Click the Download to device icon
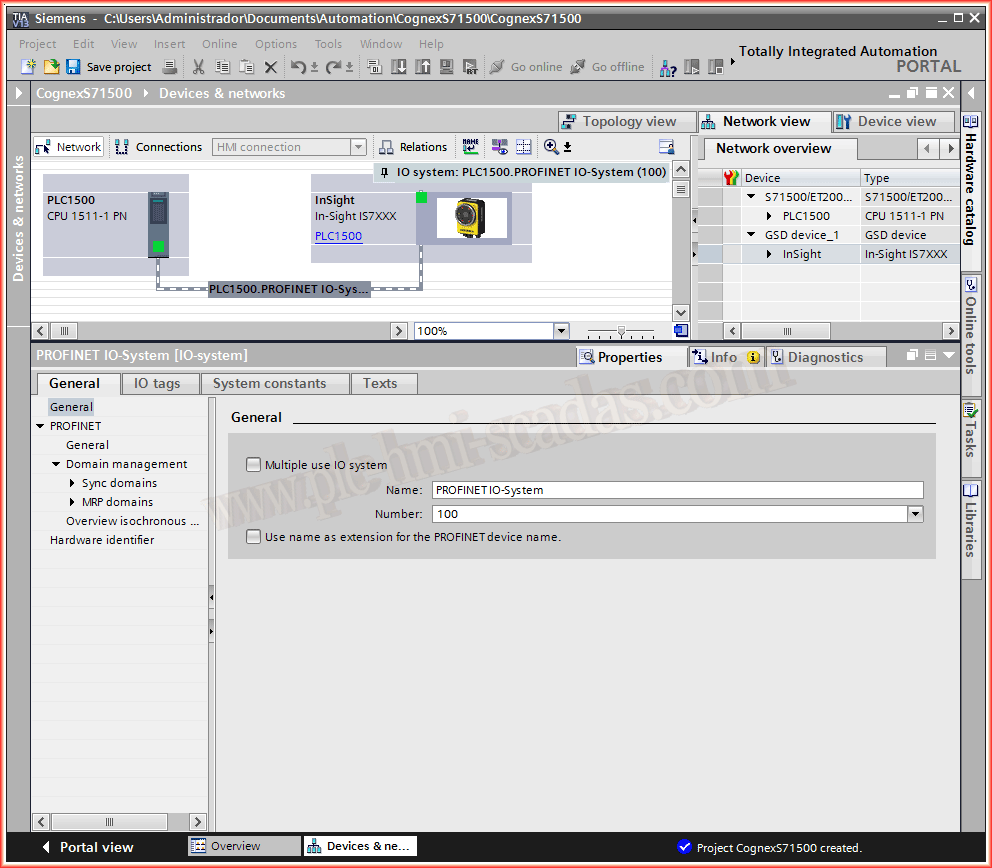 coord(399,67)
